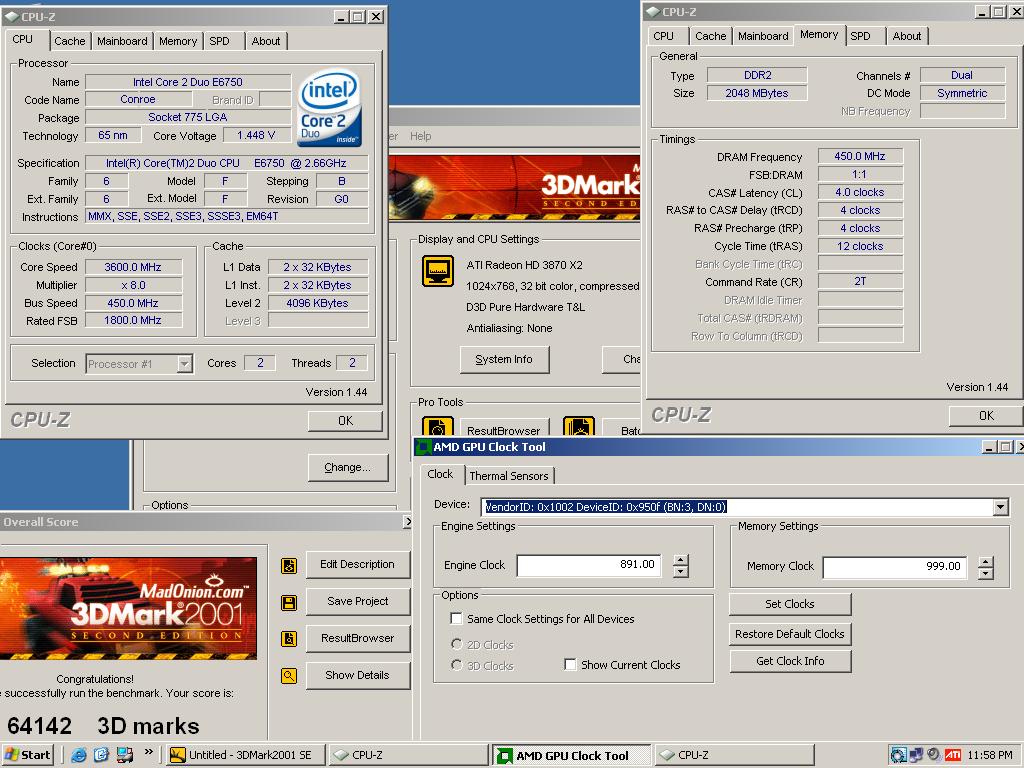
Task: Click the first system tray icon
Action: 899,755
